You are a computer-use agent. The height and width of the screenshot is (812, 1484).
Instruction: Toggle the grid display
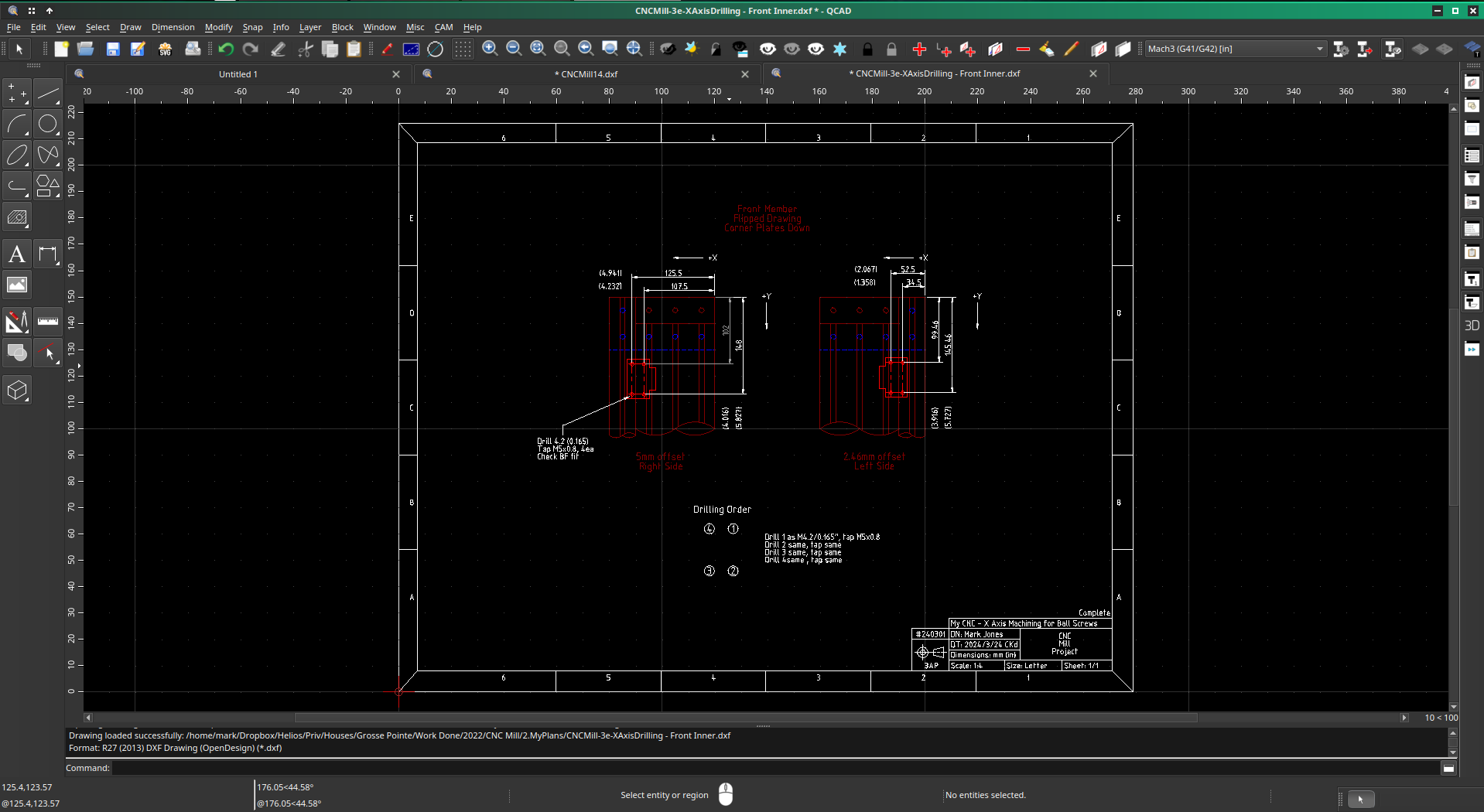click(x=462, y=49)
